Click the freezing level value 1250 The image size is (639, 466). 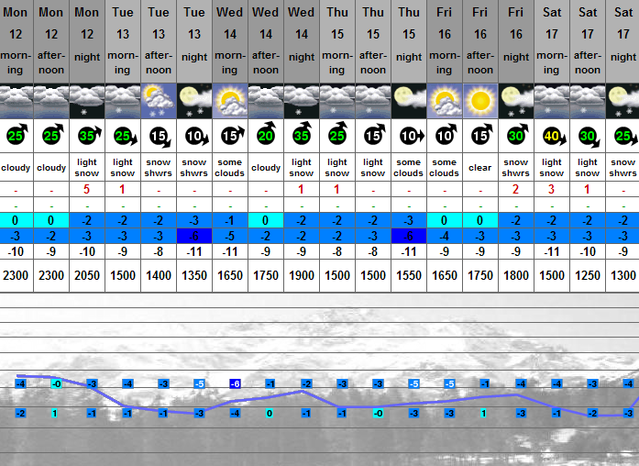point(588,276)
